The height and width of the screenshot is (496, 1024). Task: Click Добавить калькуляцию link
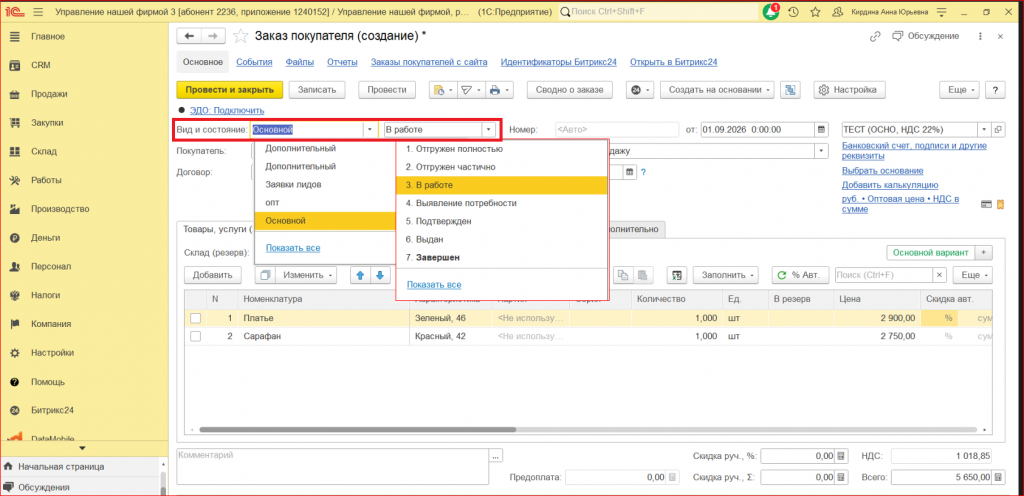pos(889,185)
